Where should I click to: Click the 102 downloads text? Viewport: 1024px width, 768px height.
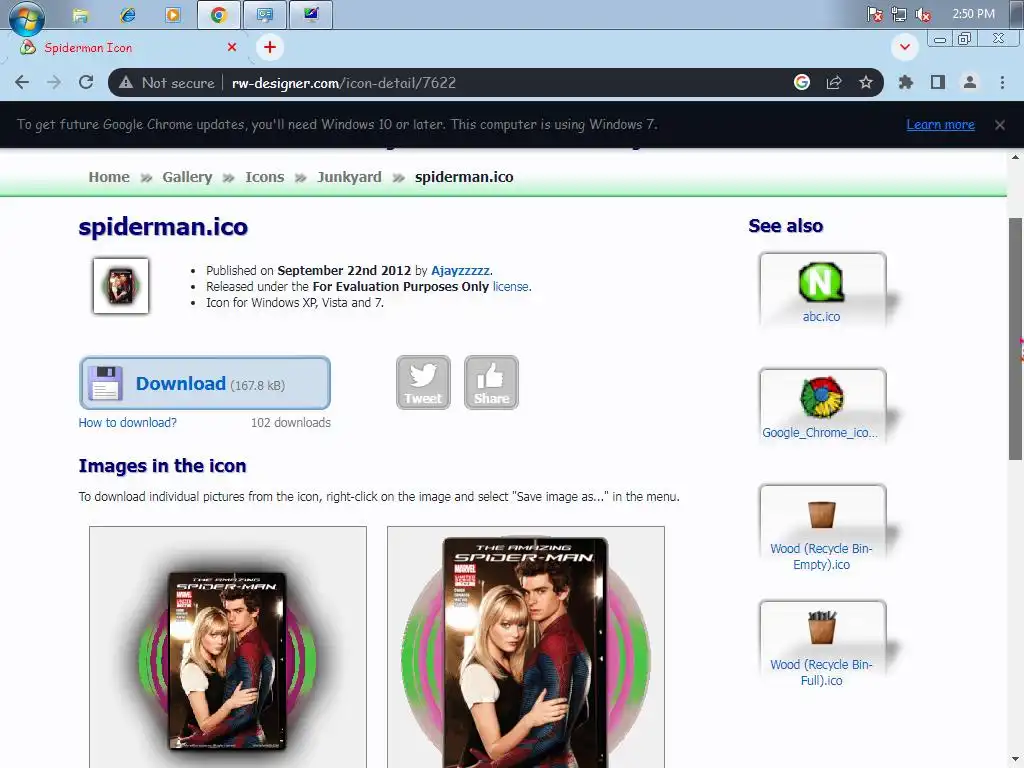click(291, 423)
